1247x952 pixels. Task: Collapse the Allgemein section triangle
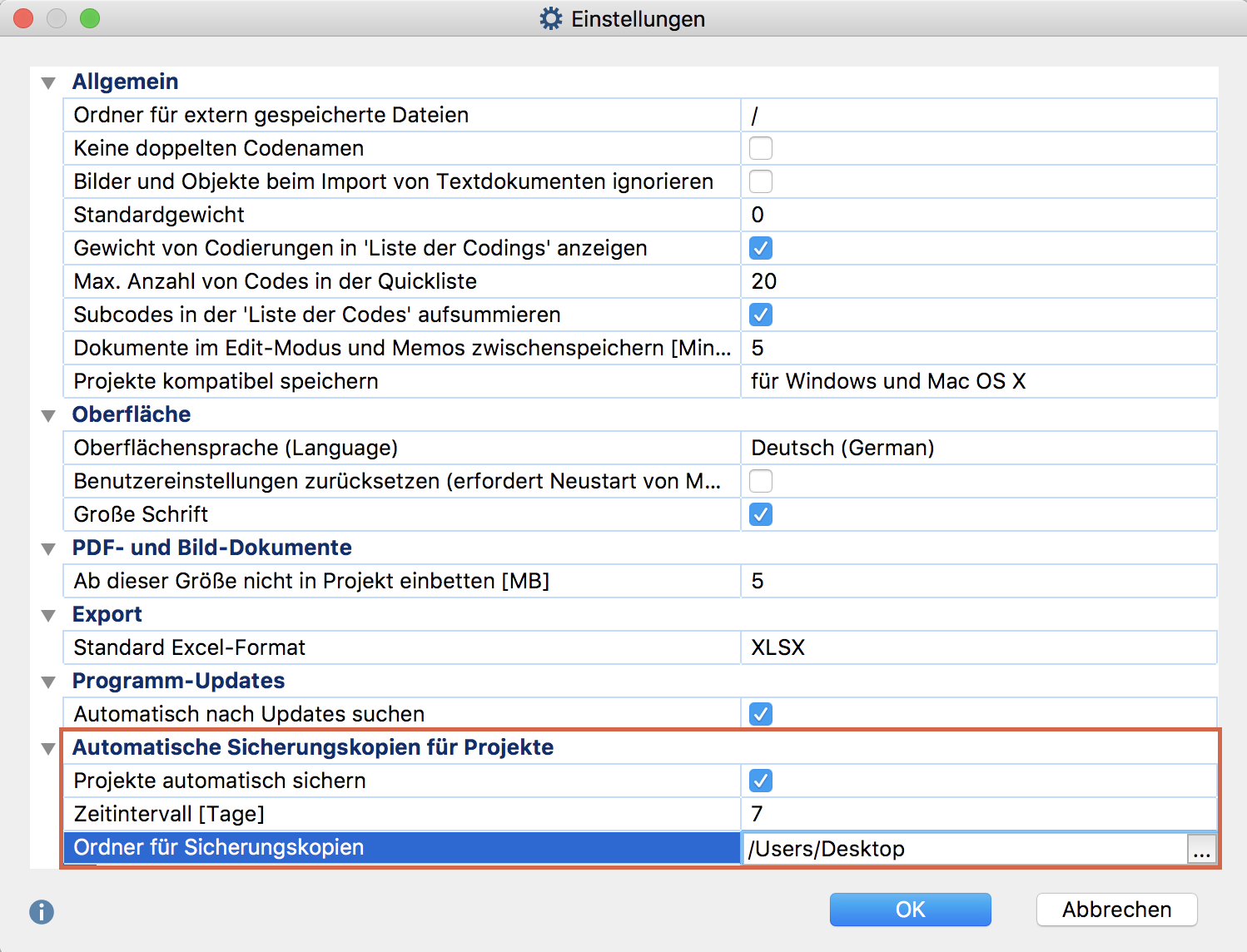48,83
